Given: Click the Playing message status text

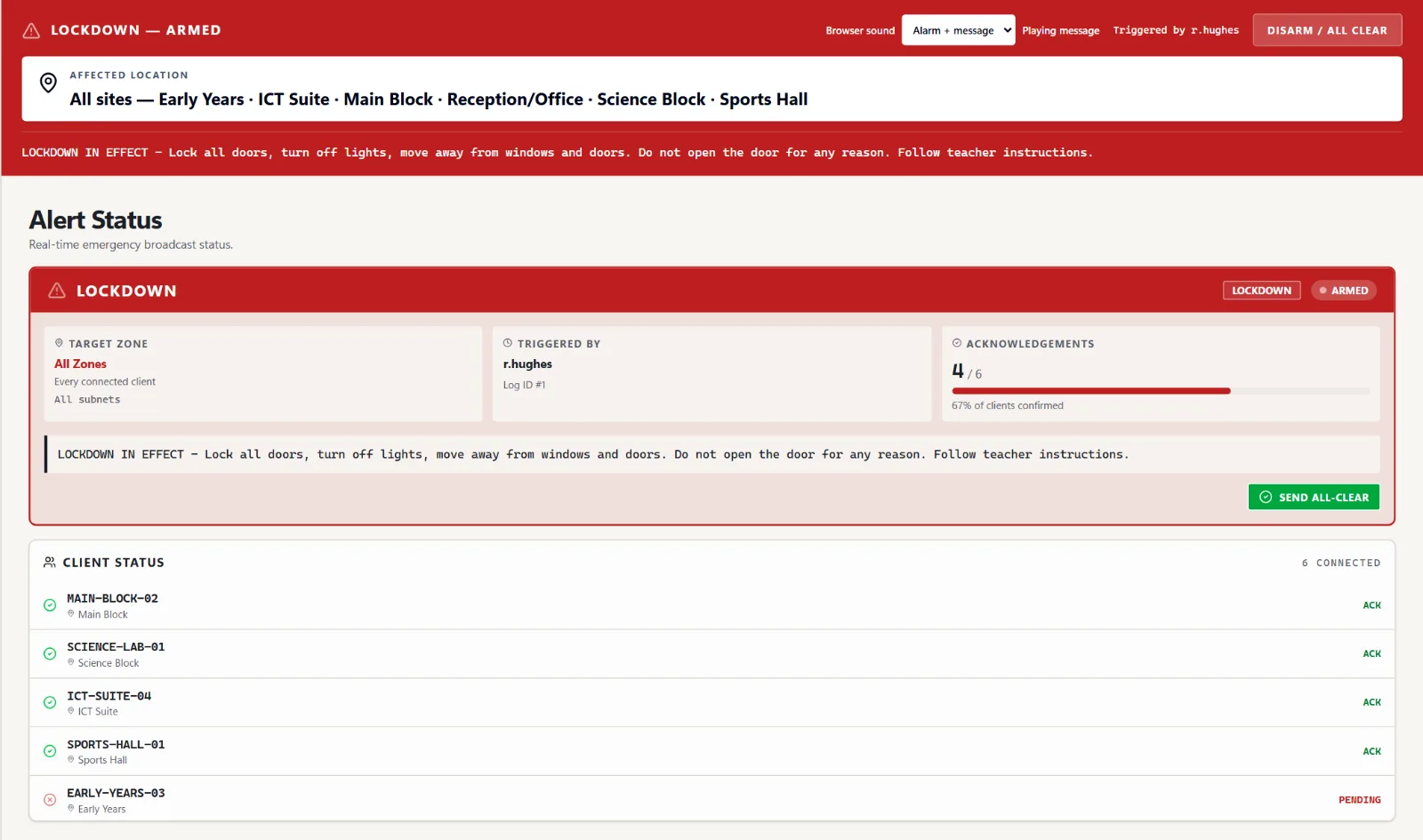Looking at the screenshot, I should pyautogui.click(x=1060, y=30).
